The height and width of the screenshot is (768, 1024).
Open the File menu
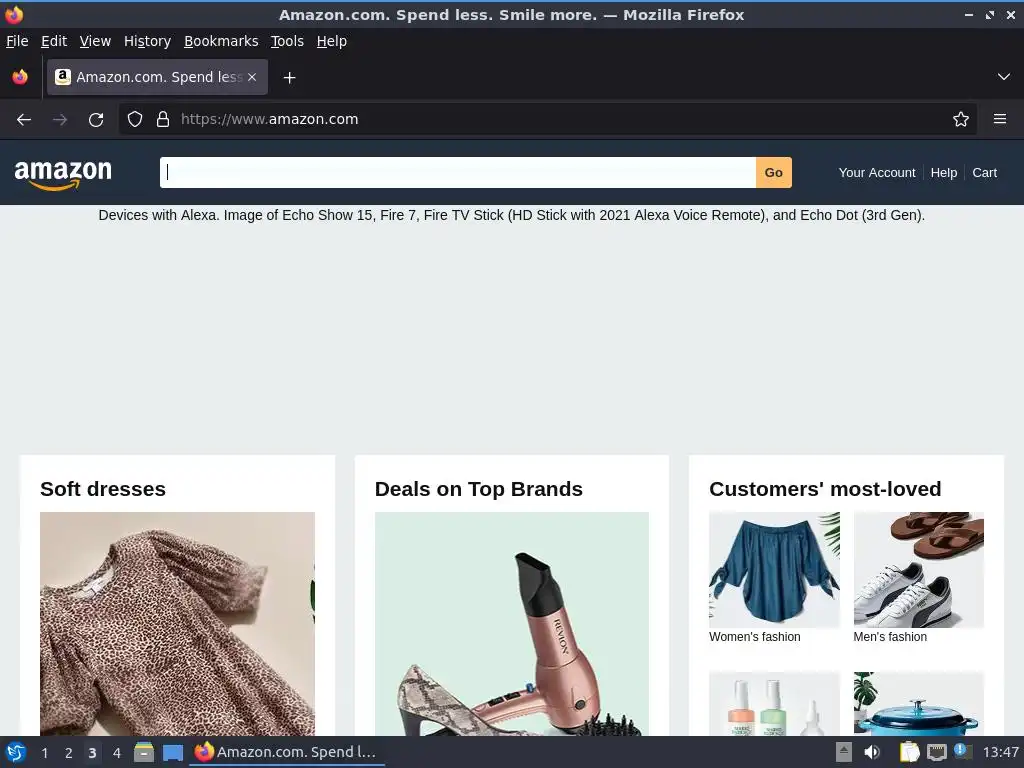(17, 41)
